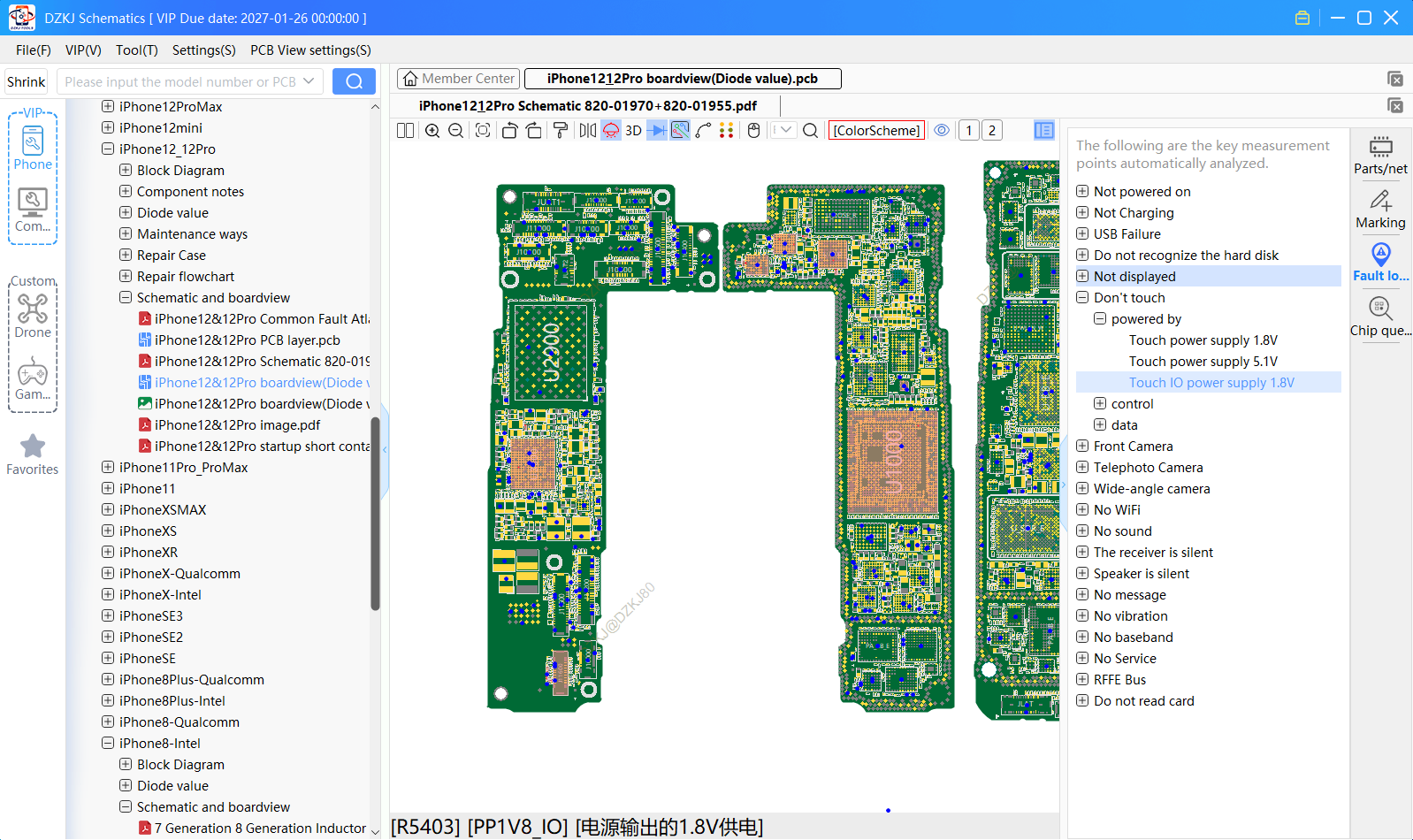Open PCB View settings(S) menu

tap(310, 50)
